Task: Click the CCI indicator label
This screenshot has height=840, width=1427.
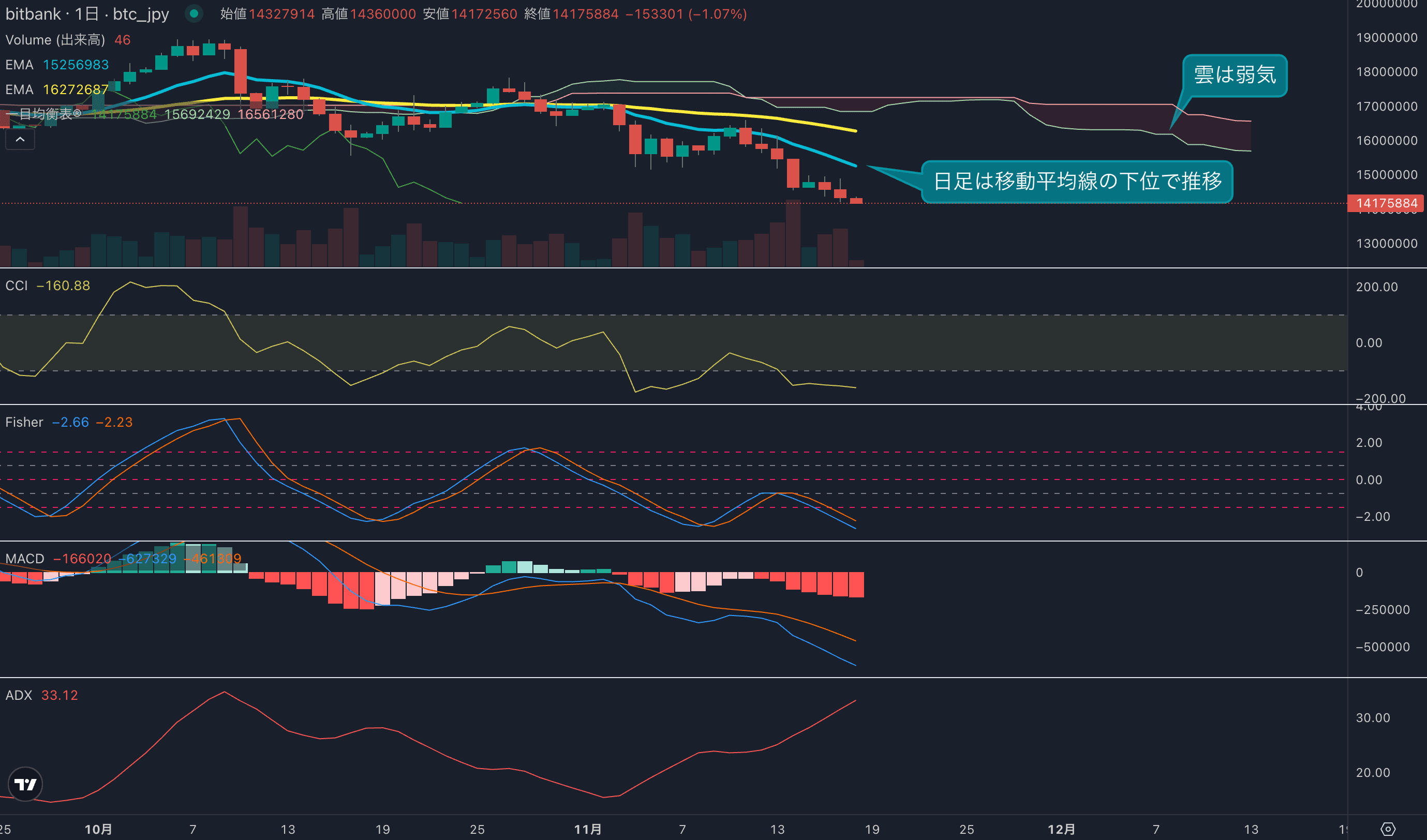Action: [17, 286]
